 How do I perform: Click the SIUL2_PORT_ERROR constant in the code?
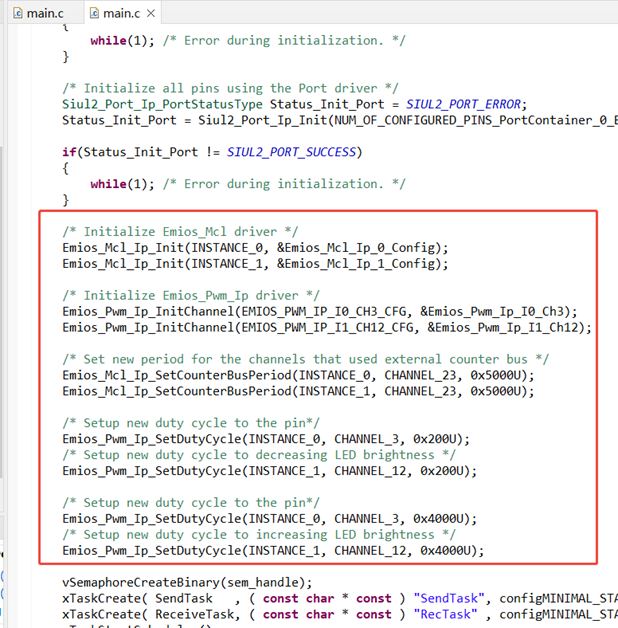[466, 104]
